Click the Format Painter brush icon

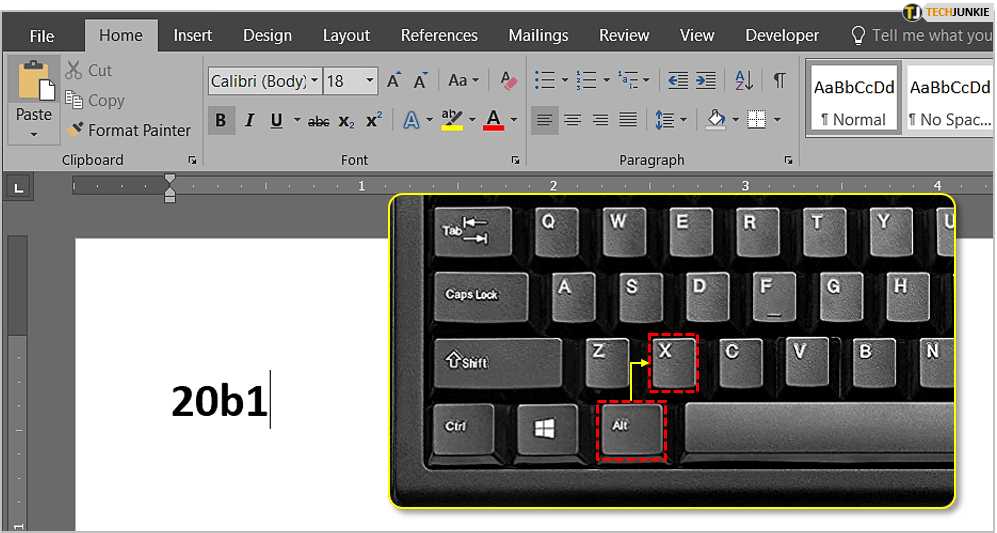click(75, 130)
